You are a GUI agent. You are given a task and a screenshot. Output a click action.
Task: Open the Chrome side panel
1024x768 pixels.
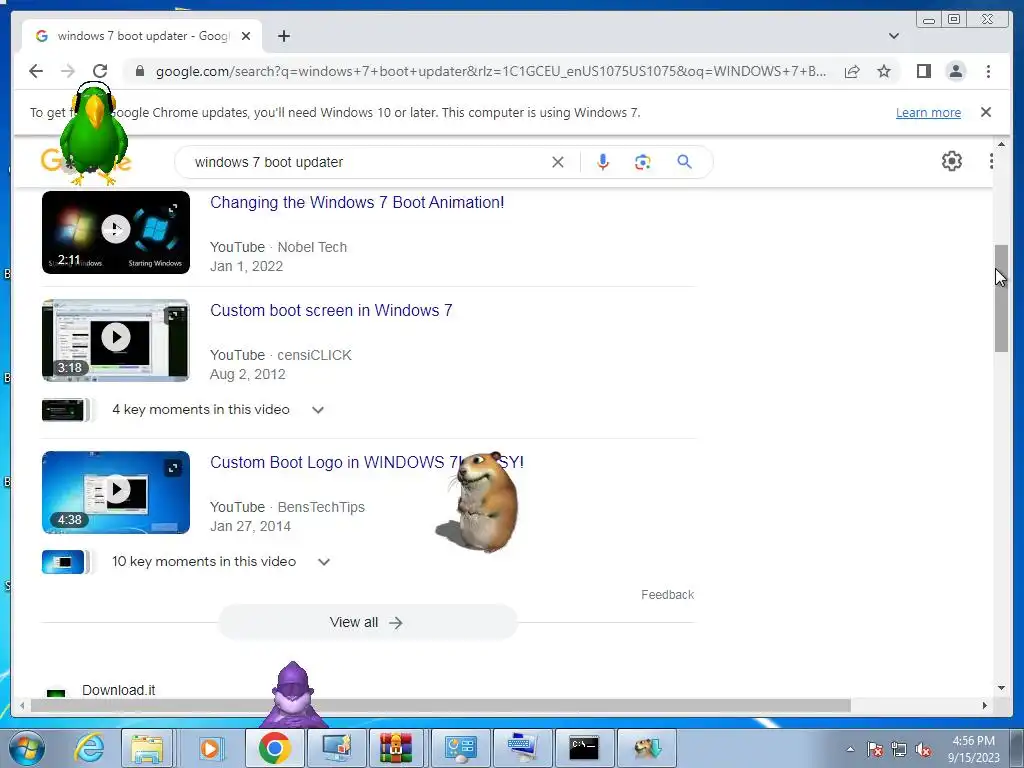923,71
